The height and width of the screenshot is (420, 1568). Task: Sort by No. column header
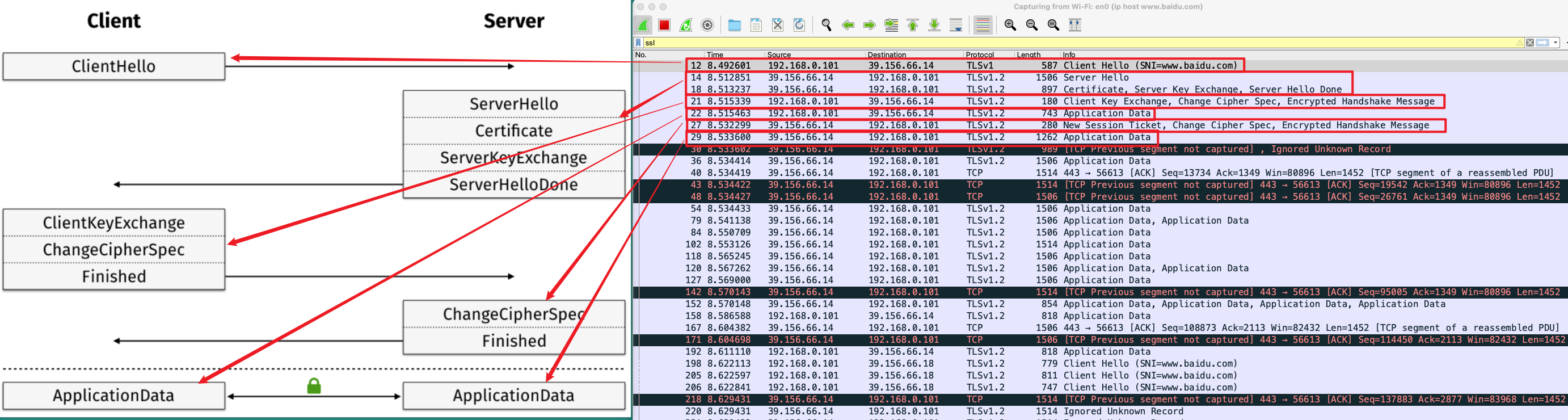pyautogui.click(x=668, y=55)
